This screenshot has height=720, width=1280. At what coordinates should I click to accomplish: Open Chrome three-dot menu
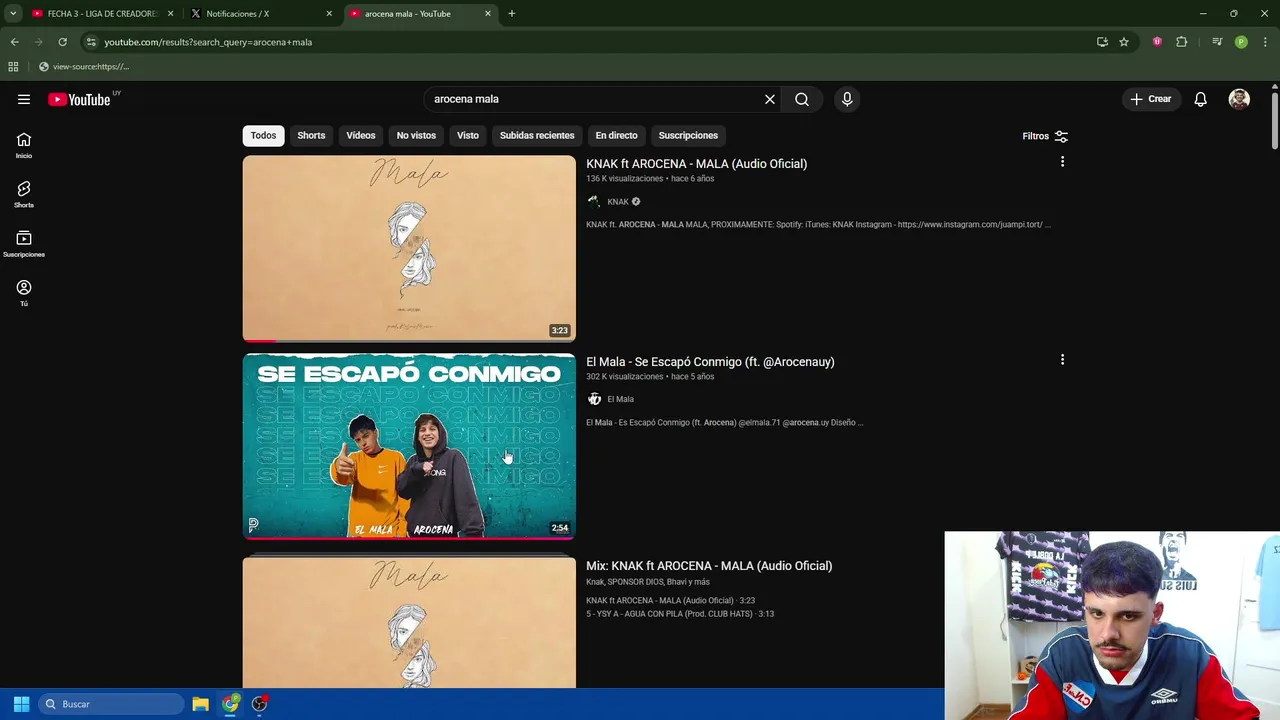[x=1266, y=42]
